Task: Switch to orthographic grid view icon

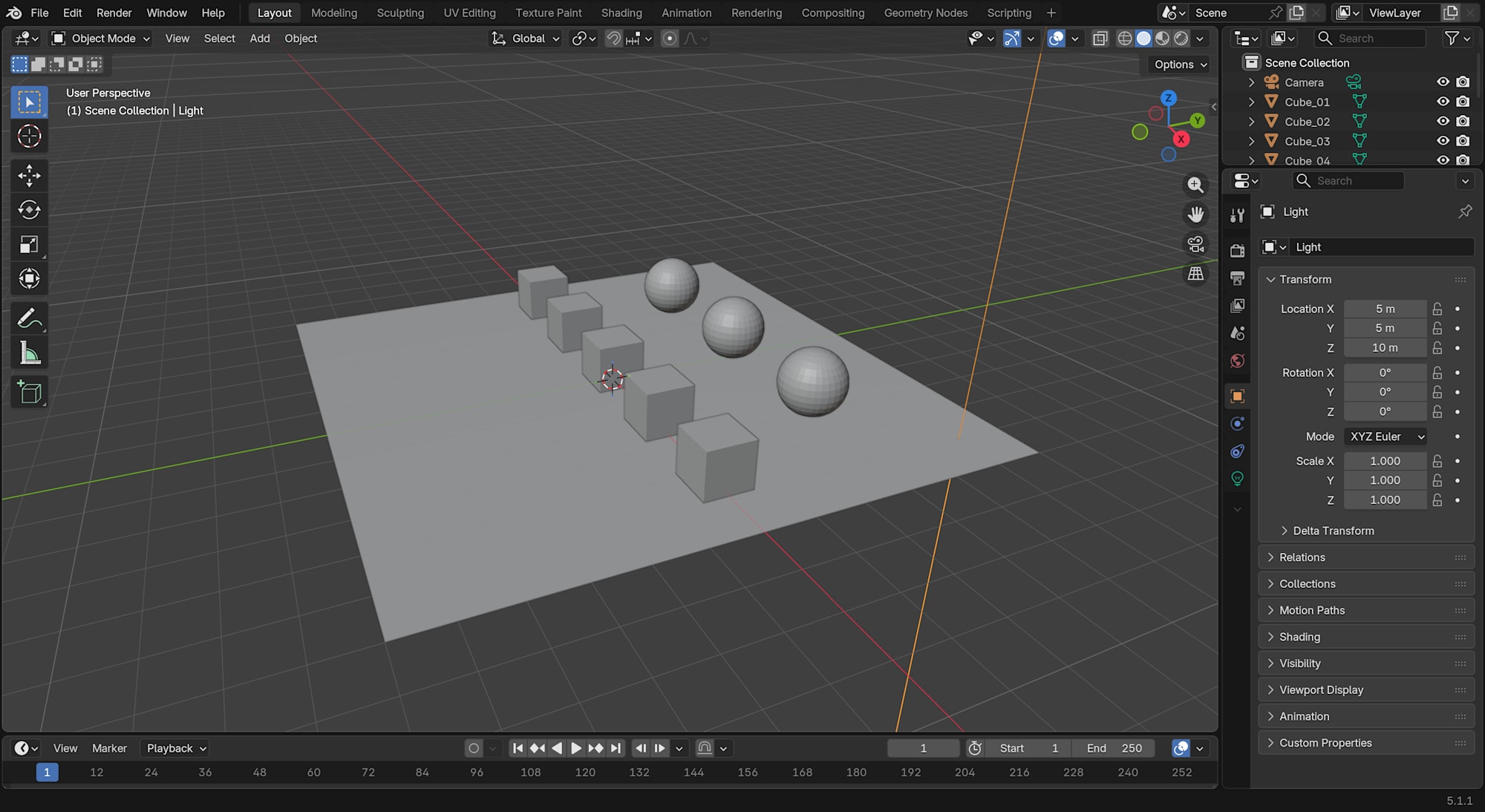Action: 1195,274
